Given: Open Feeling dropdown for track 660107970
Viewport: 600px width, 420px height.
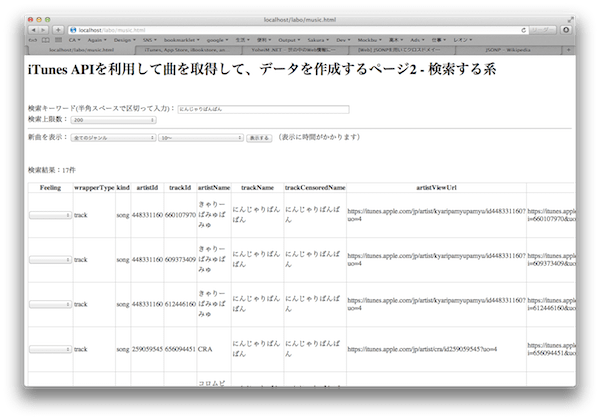Looking at the screenshot, I should click(x=50, y=215).
